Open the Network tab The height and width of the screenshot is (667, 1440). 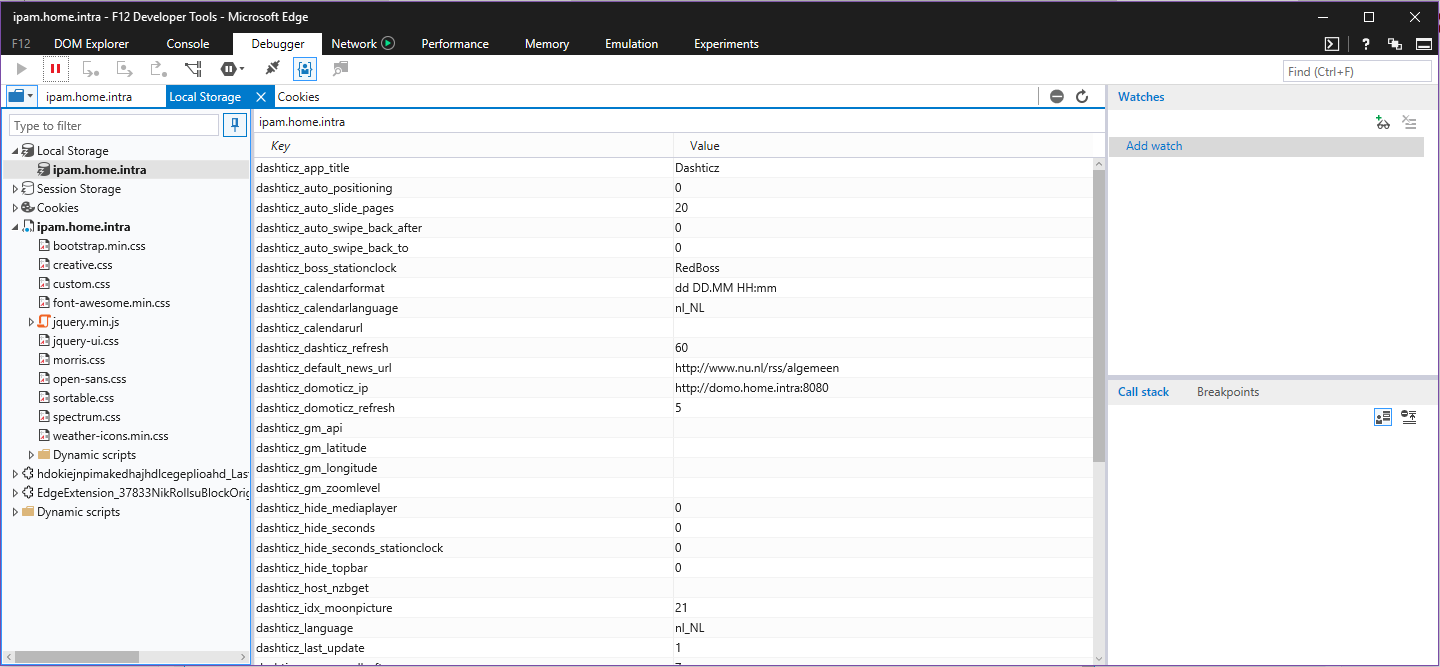(x=354, y=44)
